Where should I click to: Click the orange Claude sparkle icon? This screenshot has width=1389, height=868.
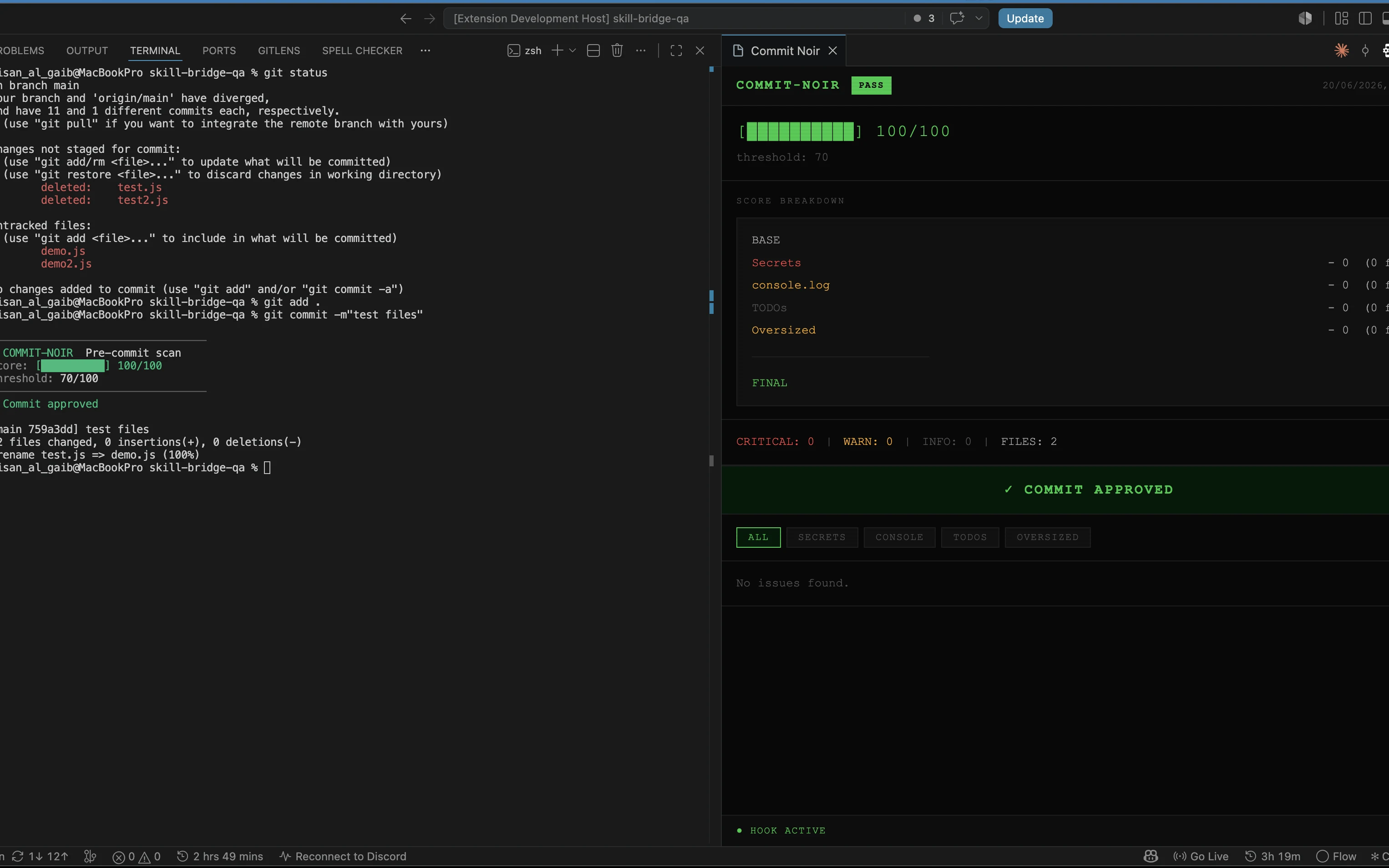(1341, 50)
